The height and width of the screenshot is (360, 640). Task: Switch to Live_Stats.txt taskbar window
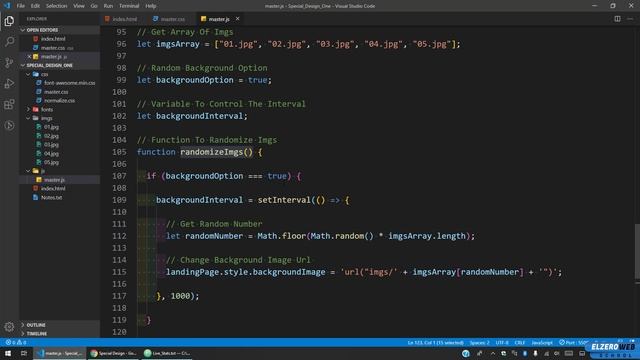[167, 353]
